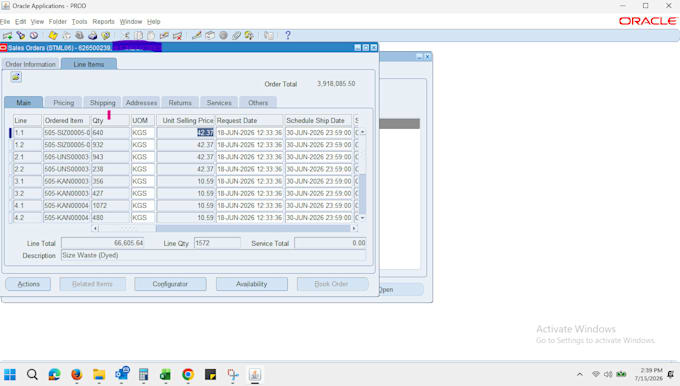Click the Related Items button
The image size is (680, 386).
coord(92,284)
